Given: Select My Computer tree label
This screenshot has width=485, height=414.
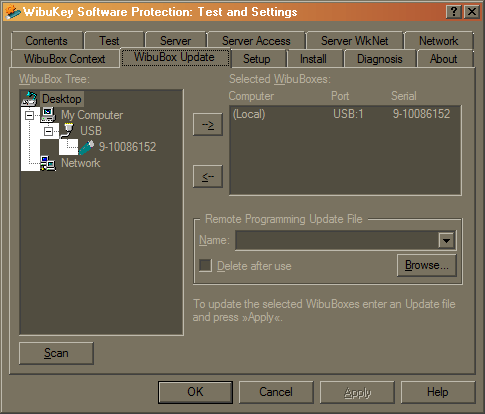Looking at the screenshot, I should [92, 115].
